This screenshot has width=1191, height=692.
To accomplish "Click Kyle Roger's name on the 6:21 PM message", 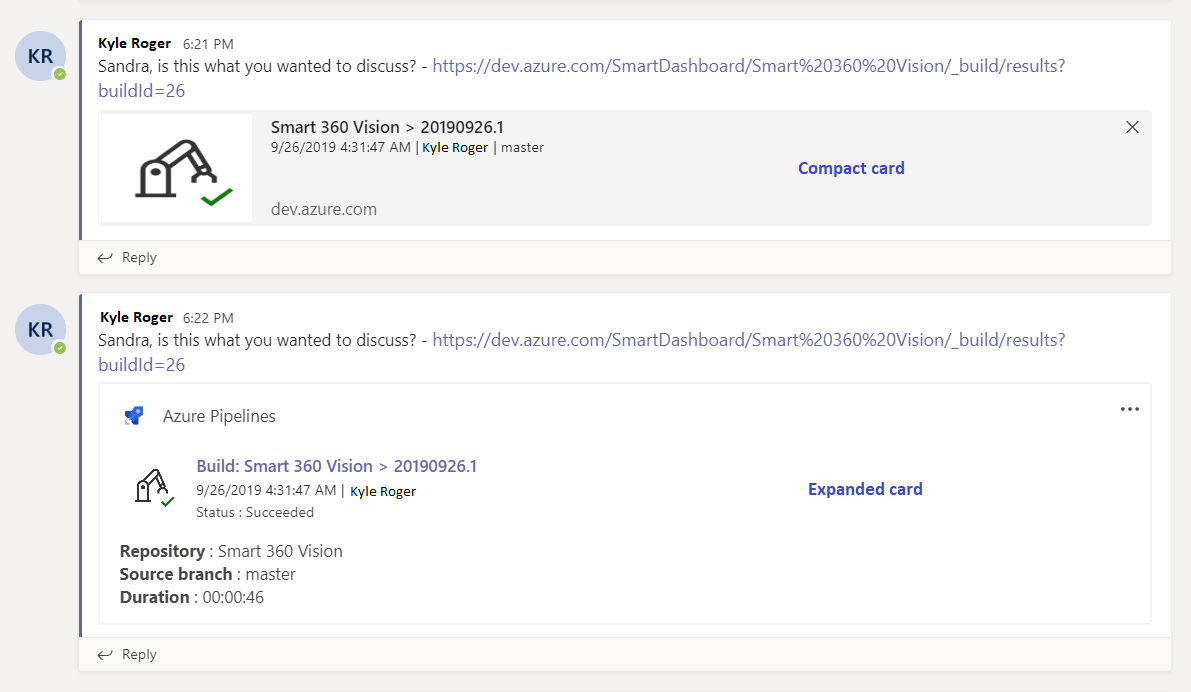I will 134,43.
